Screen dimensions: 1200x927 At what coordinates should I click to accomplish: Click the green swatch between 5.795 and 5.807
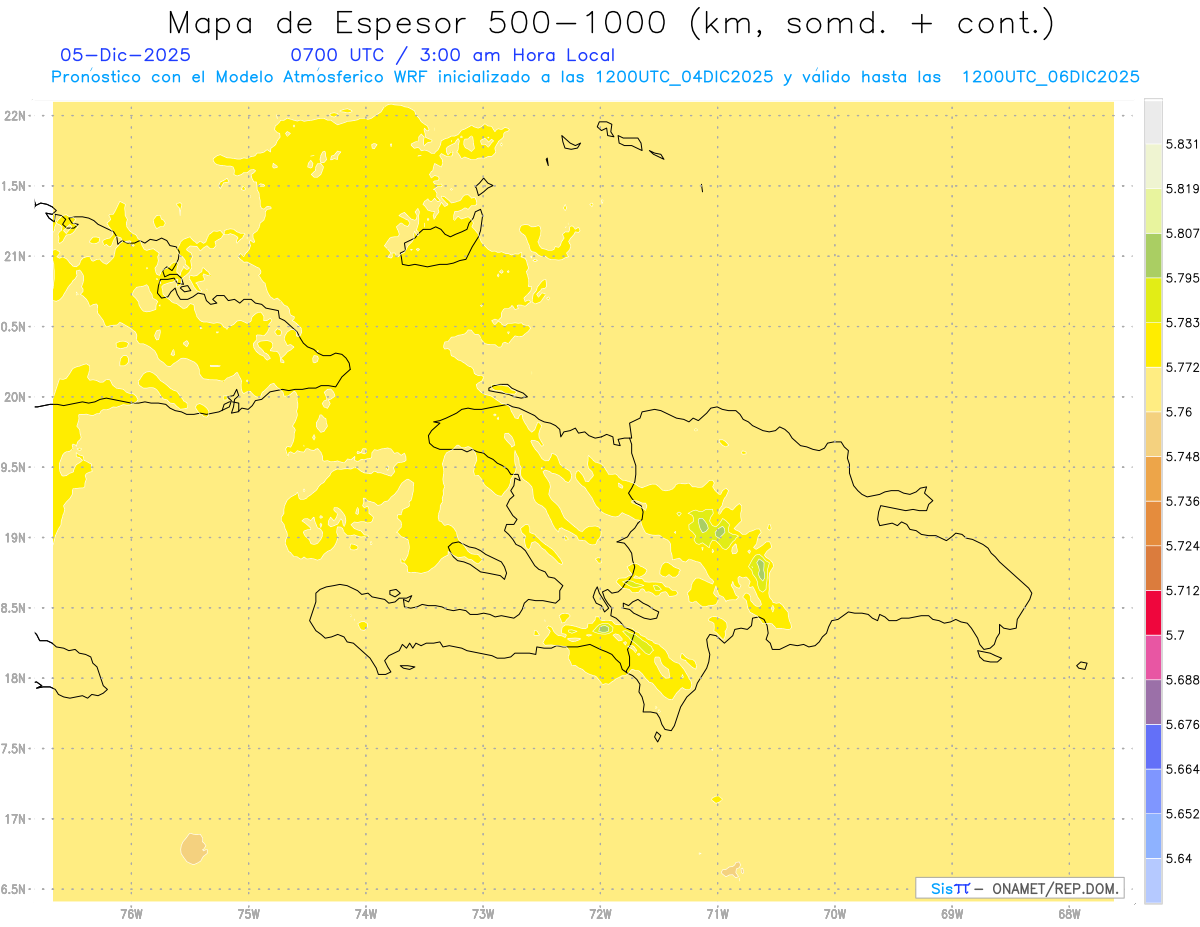click(1153, 256)
